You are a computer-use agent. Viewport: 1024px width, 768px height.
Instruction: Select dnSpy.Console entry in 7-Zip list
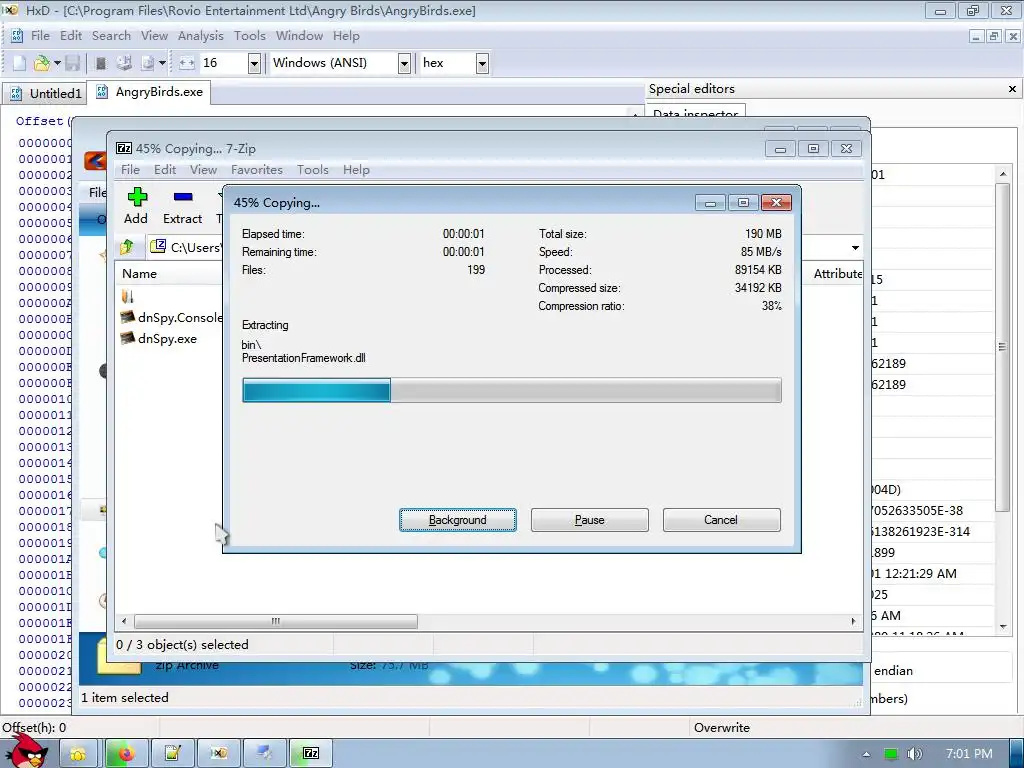[172, 317]
